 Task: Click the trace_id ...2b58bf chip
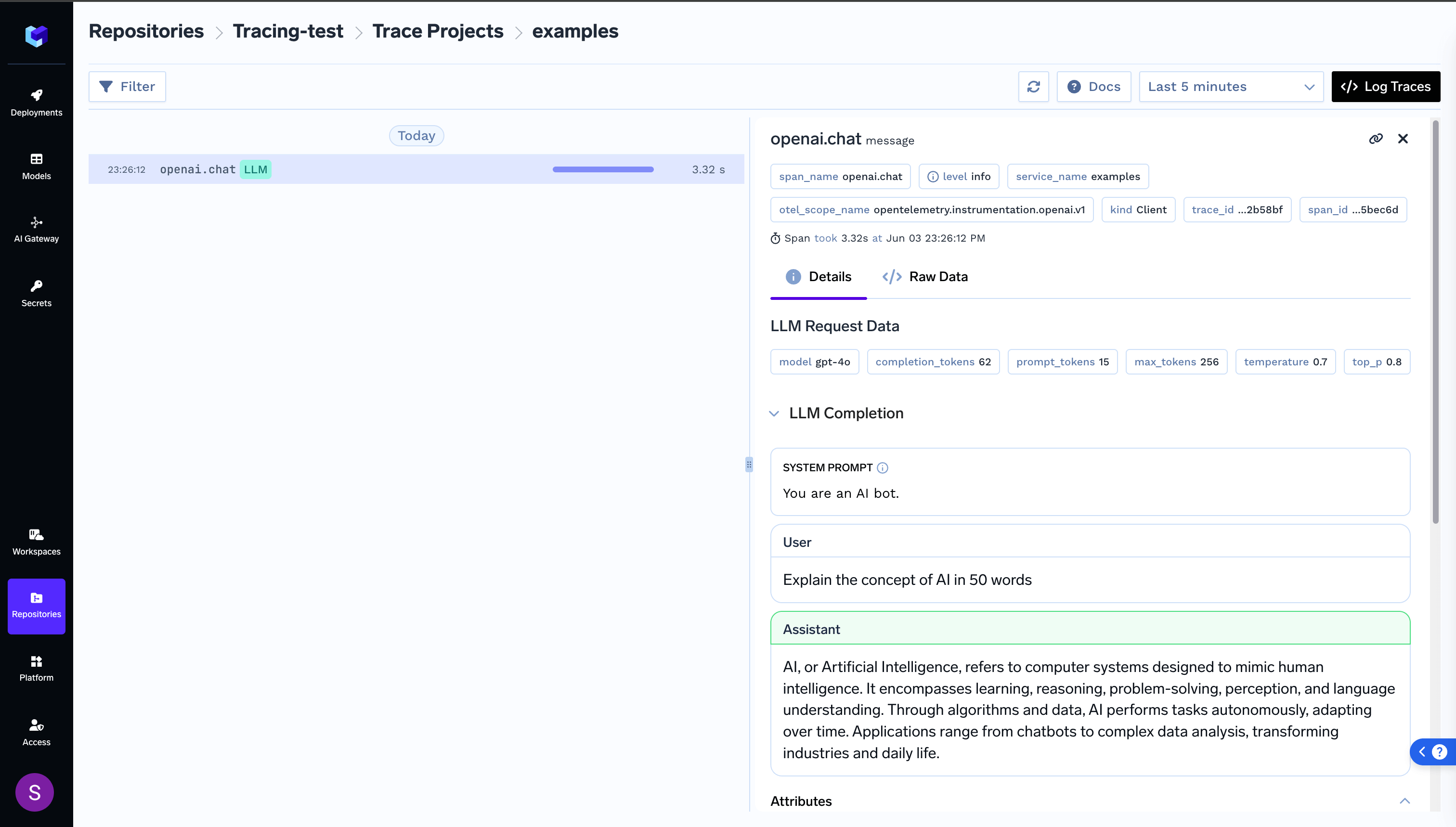point(1237,209)
